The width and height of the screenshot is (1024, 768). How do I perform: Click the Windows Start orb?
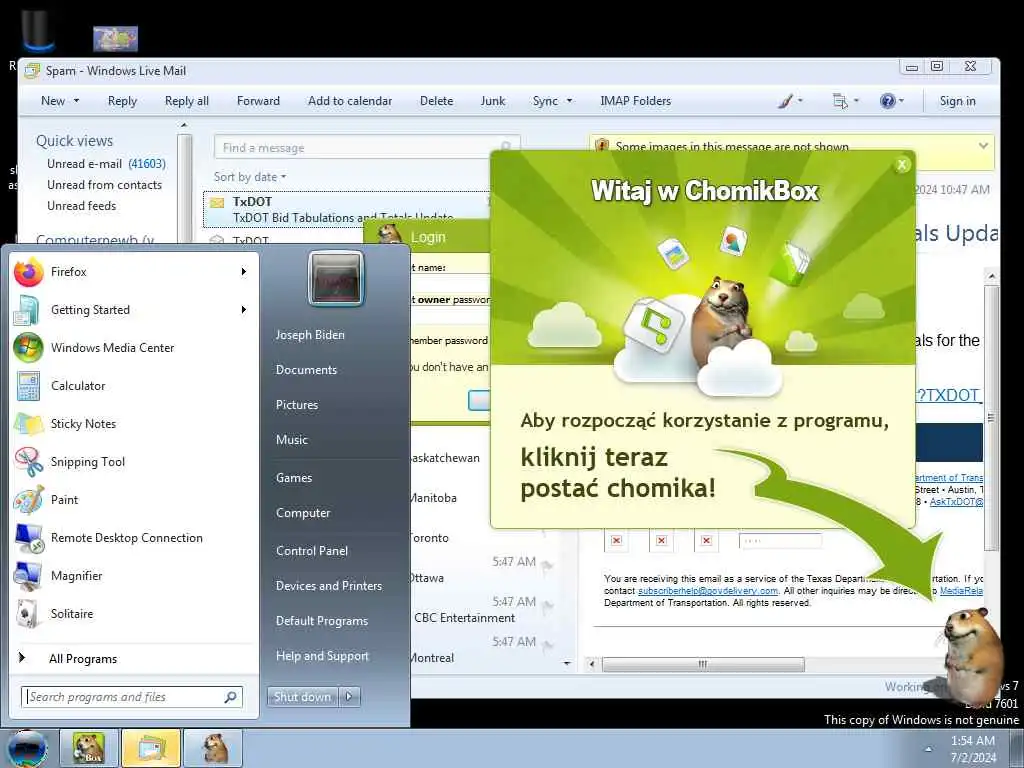(x=27, y=748)
